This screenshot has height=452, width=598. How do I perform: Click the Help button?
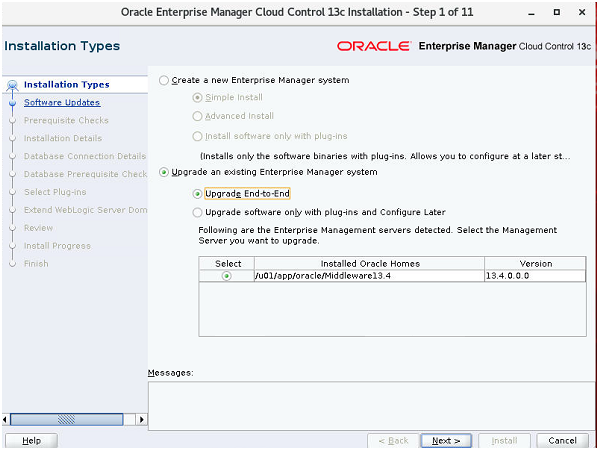[x=31, y=441]
